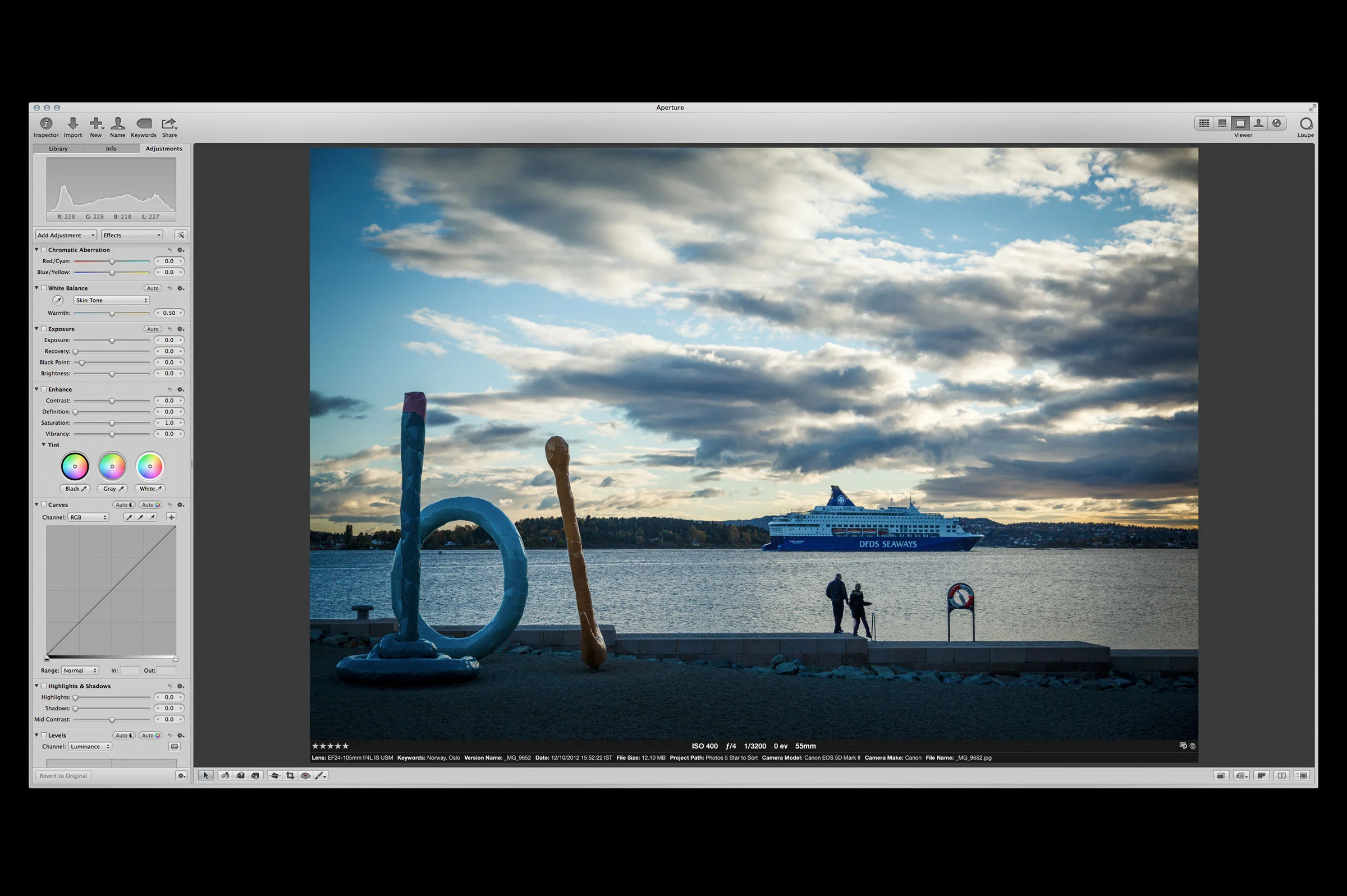
Task: Click the Import icon in the toolbar
Action: point(72,123)
